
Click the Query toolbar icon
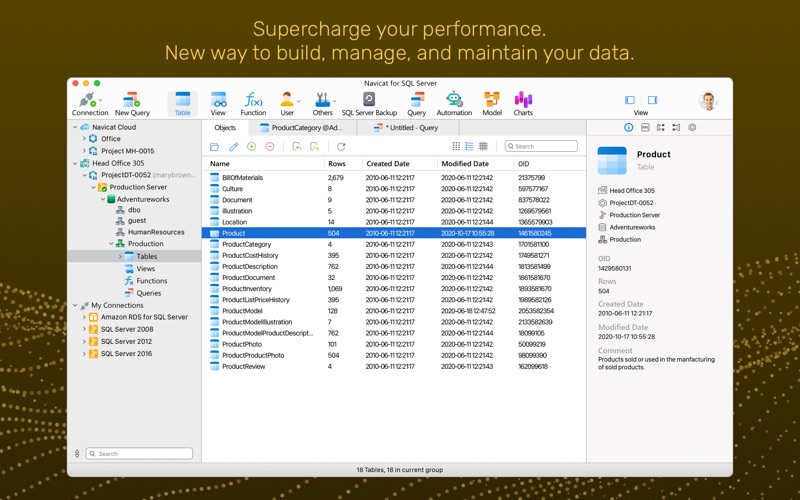[x=416, y=104]
